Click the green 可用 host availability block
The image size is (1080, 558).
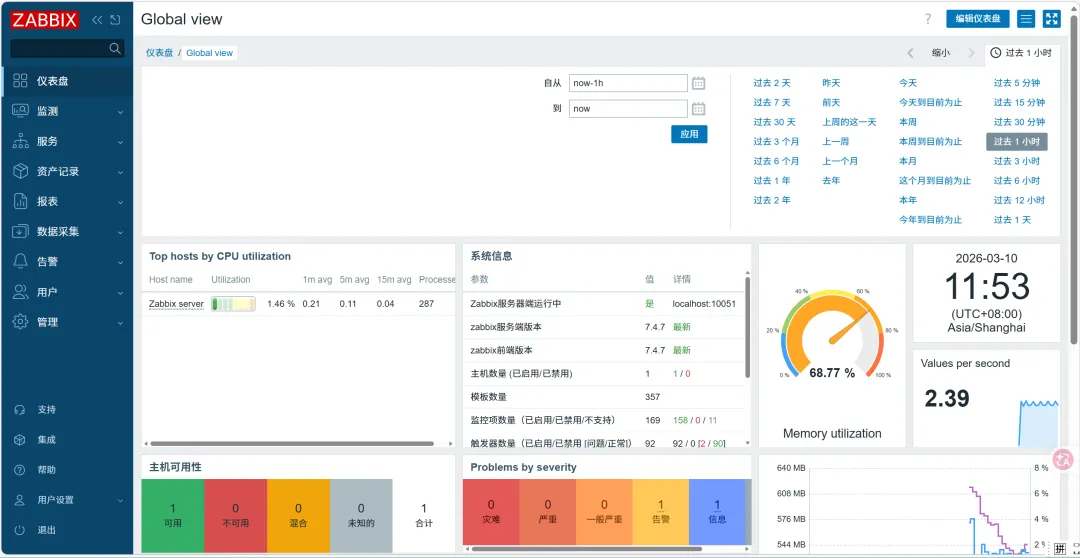click(173, 516)
